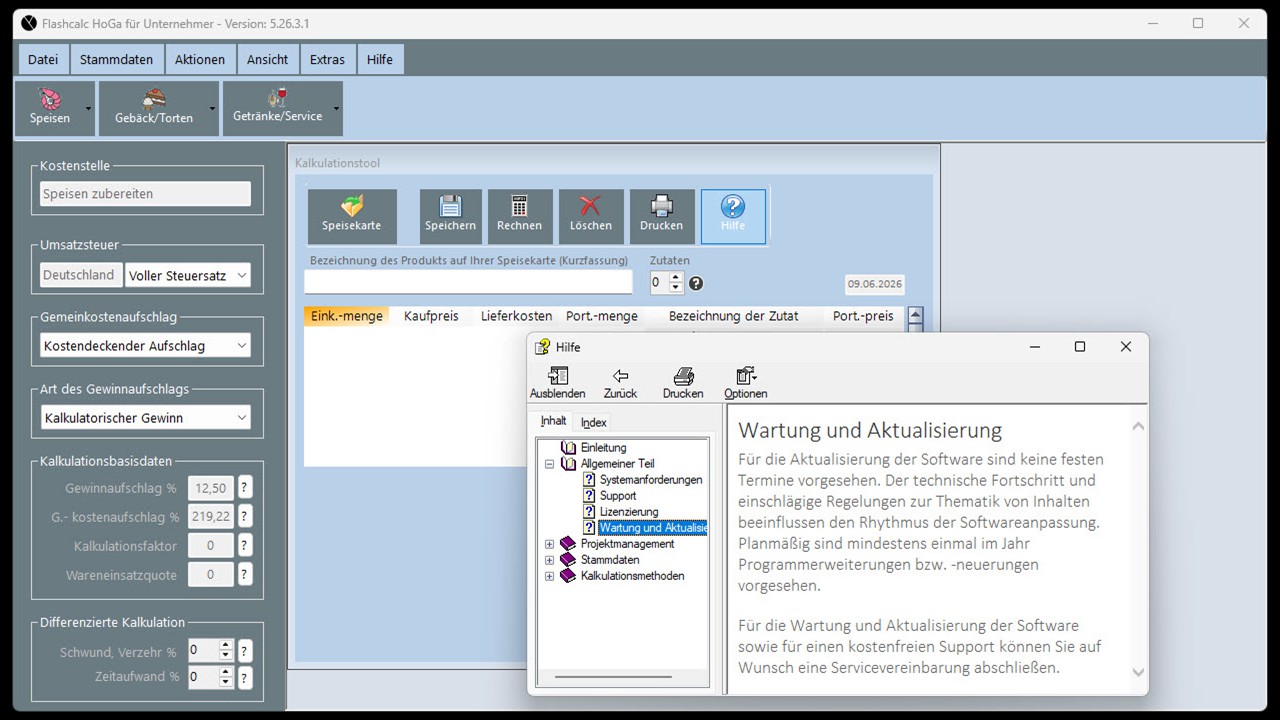Screen dimensions: 1280x720
Task: Open Optionen in the Hilfe toolbar
Action: tap(745, 383)
